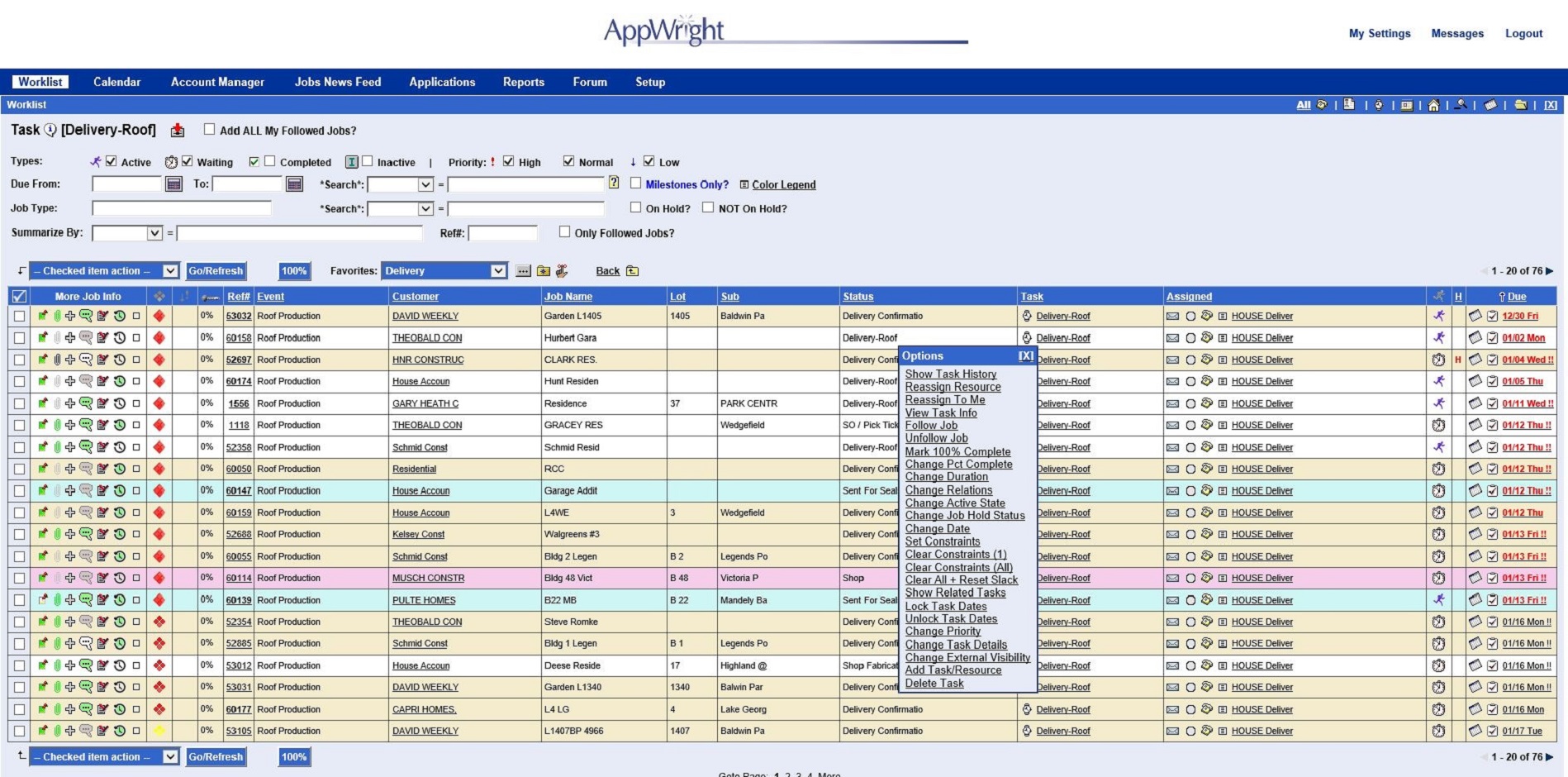Select Mark 100% Complete in Options menu
The height and width of the screenshot is (777, 1568).
point(957,452)
